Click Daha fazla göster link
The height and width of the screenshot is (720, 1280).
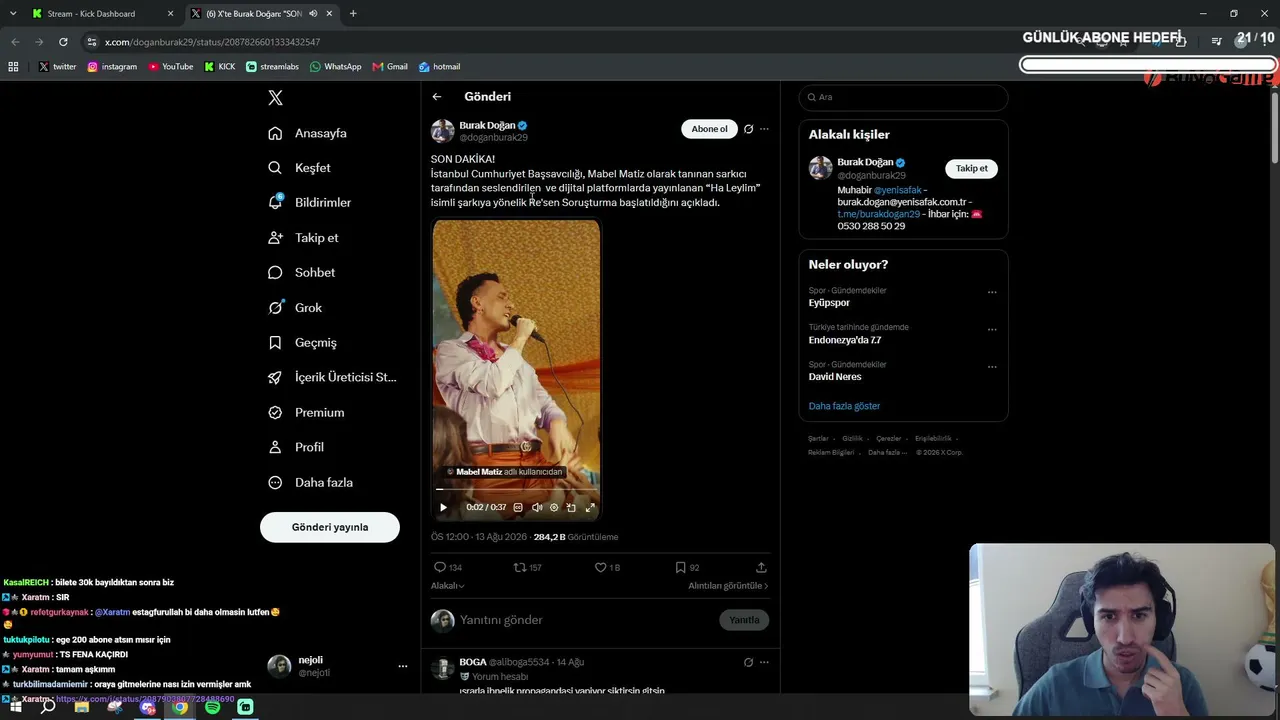pos(844,406)
